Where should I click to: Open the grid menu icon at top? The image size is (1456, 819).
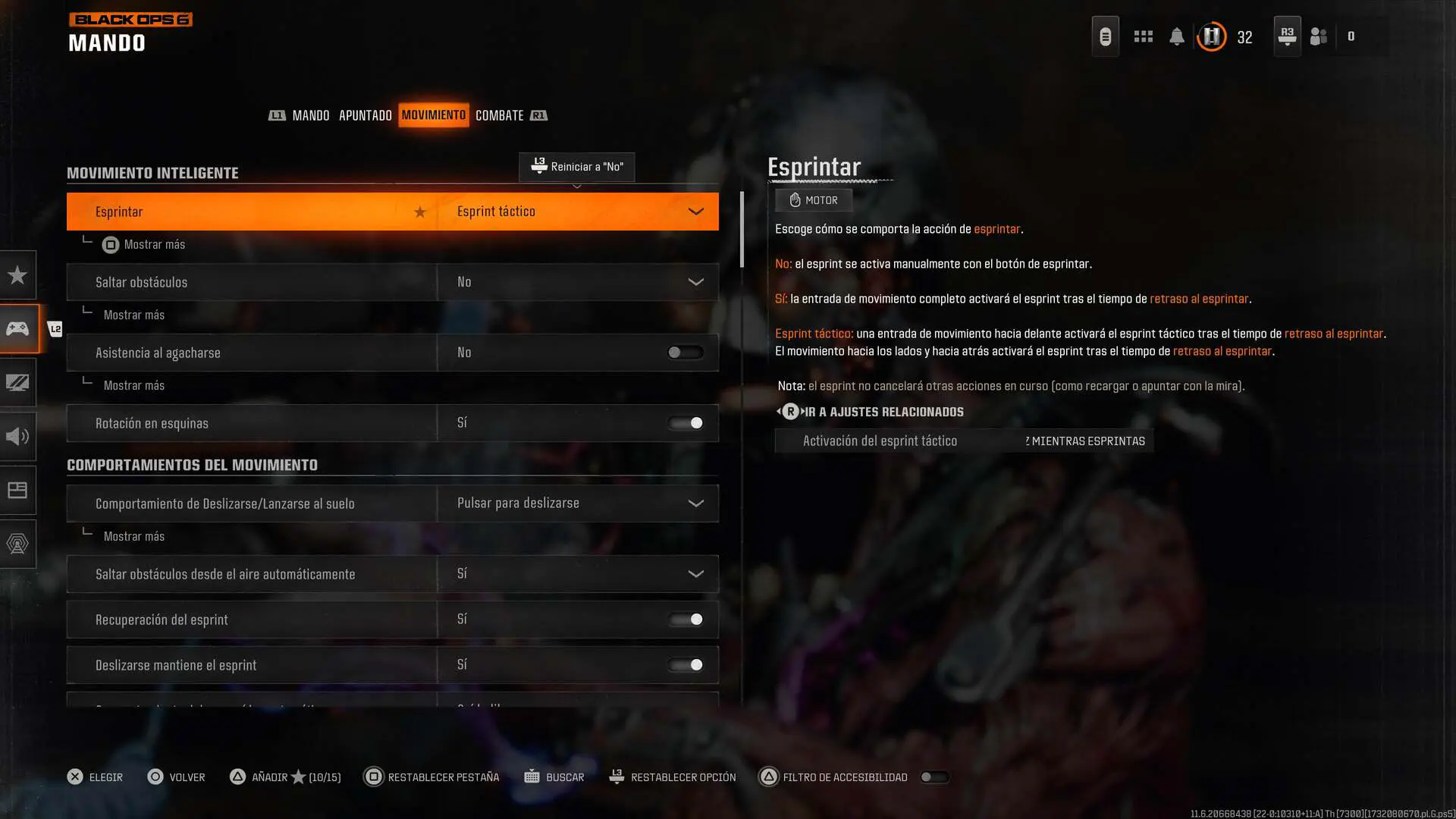(1143, 36)
